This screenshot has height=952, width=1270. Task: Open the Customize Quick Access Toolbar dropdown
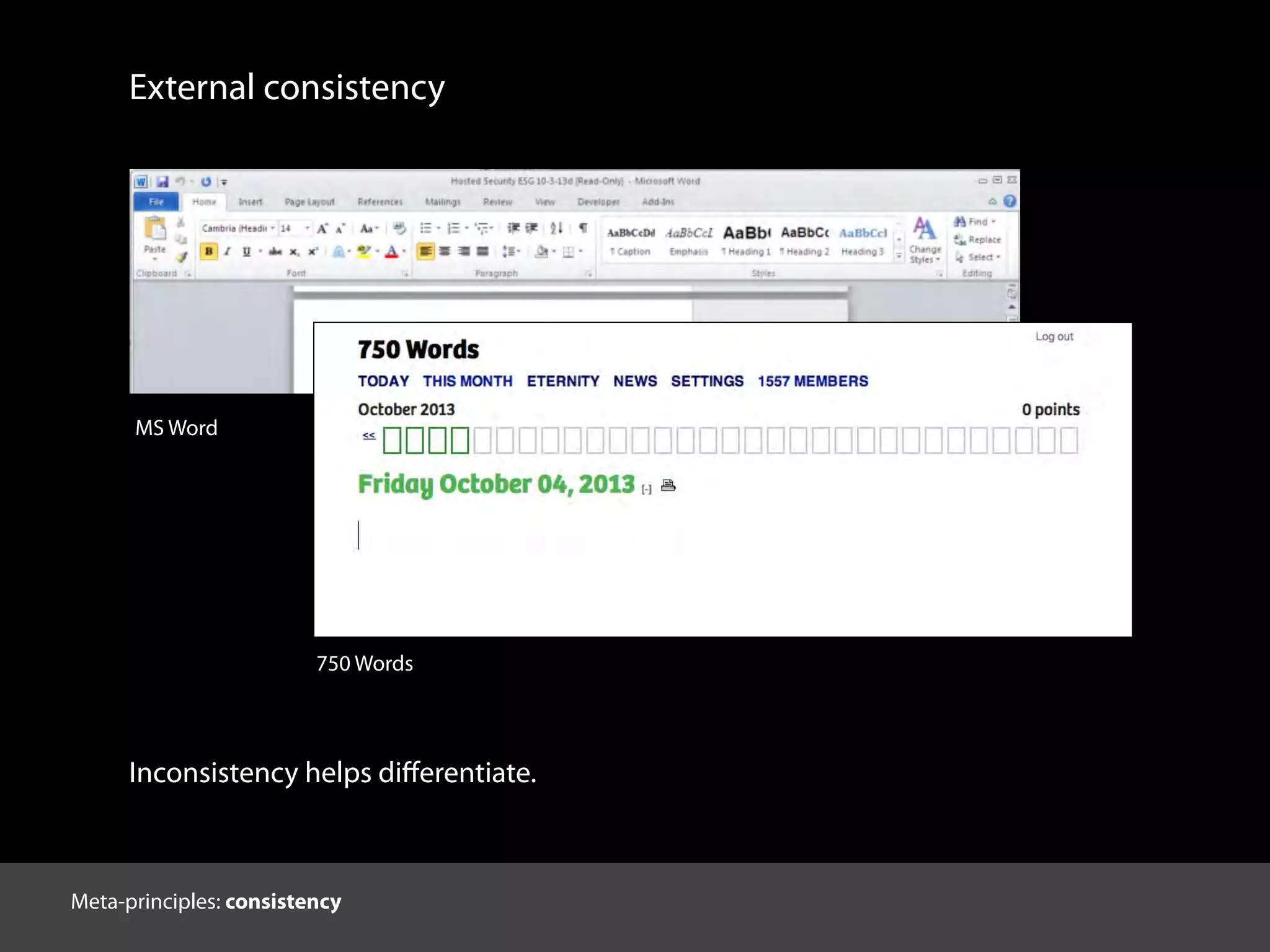pos(224,182)
